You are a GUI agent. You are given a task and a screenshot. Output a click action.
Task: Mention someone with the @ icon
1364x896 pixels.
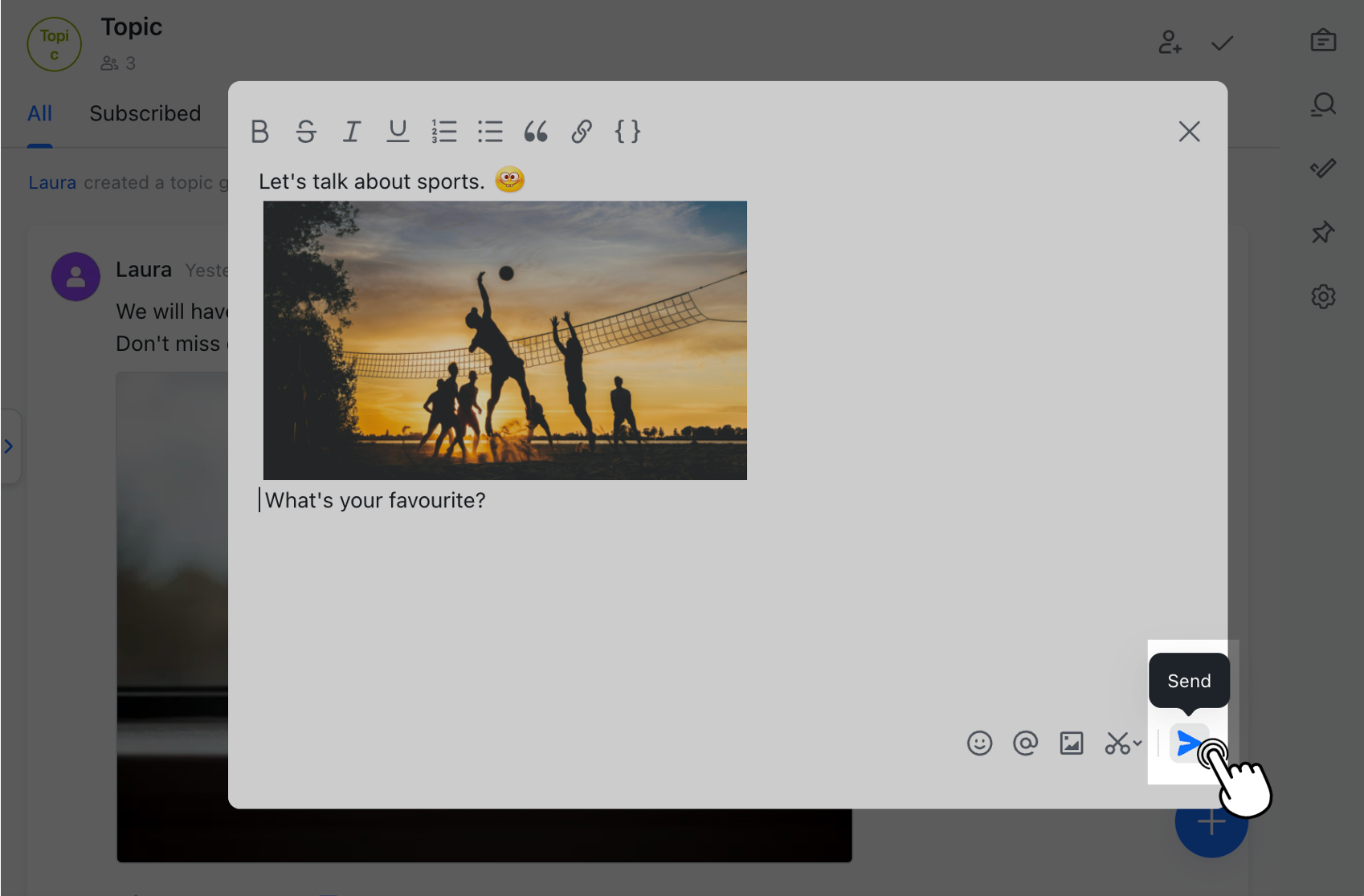click(x=1025, y=743)
